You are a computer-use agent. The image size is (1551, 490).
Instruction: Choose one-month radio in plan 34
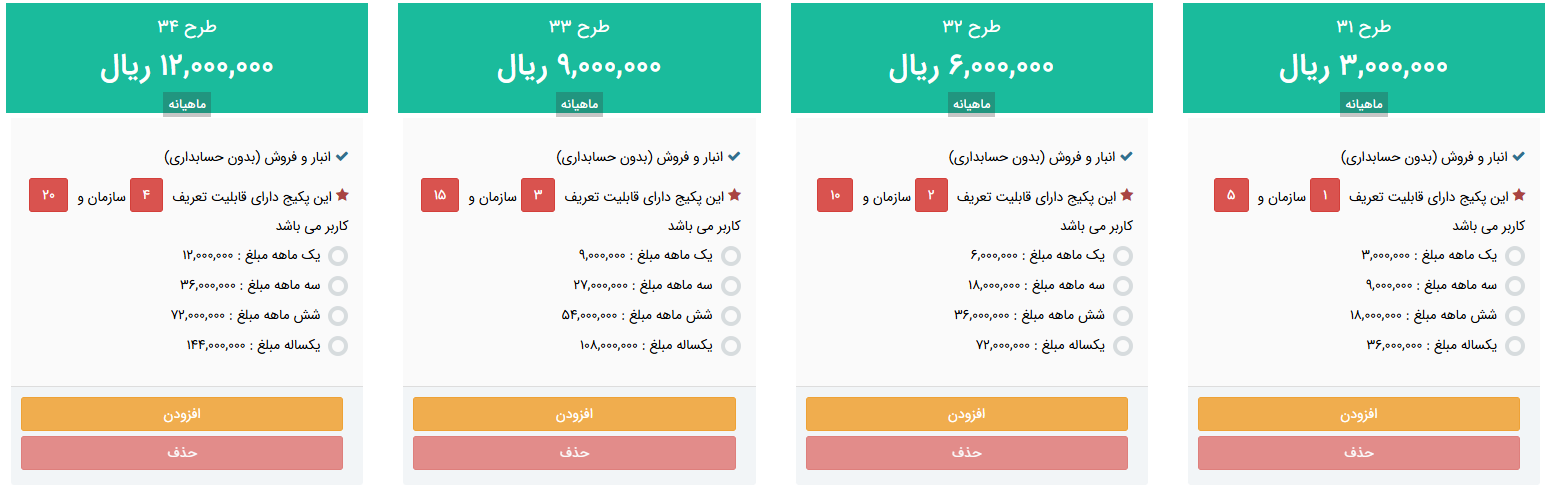click(338, 256)
